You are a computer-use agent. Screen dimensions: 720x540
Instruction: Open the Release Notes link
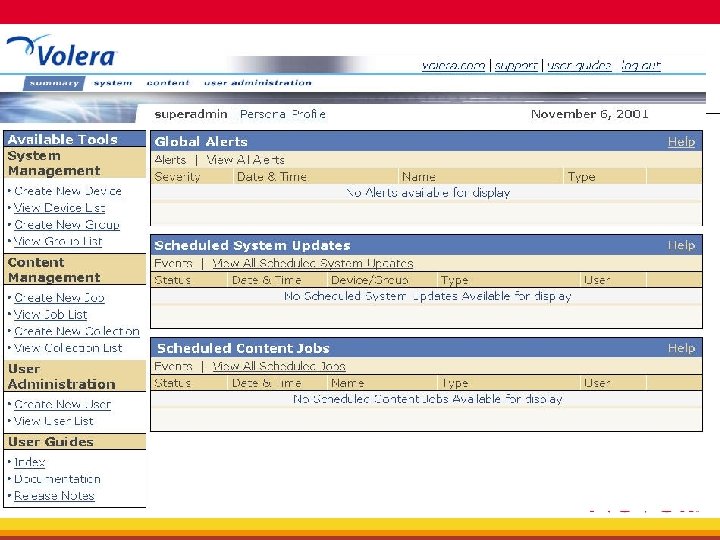point(54,496)
